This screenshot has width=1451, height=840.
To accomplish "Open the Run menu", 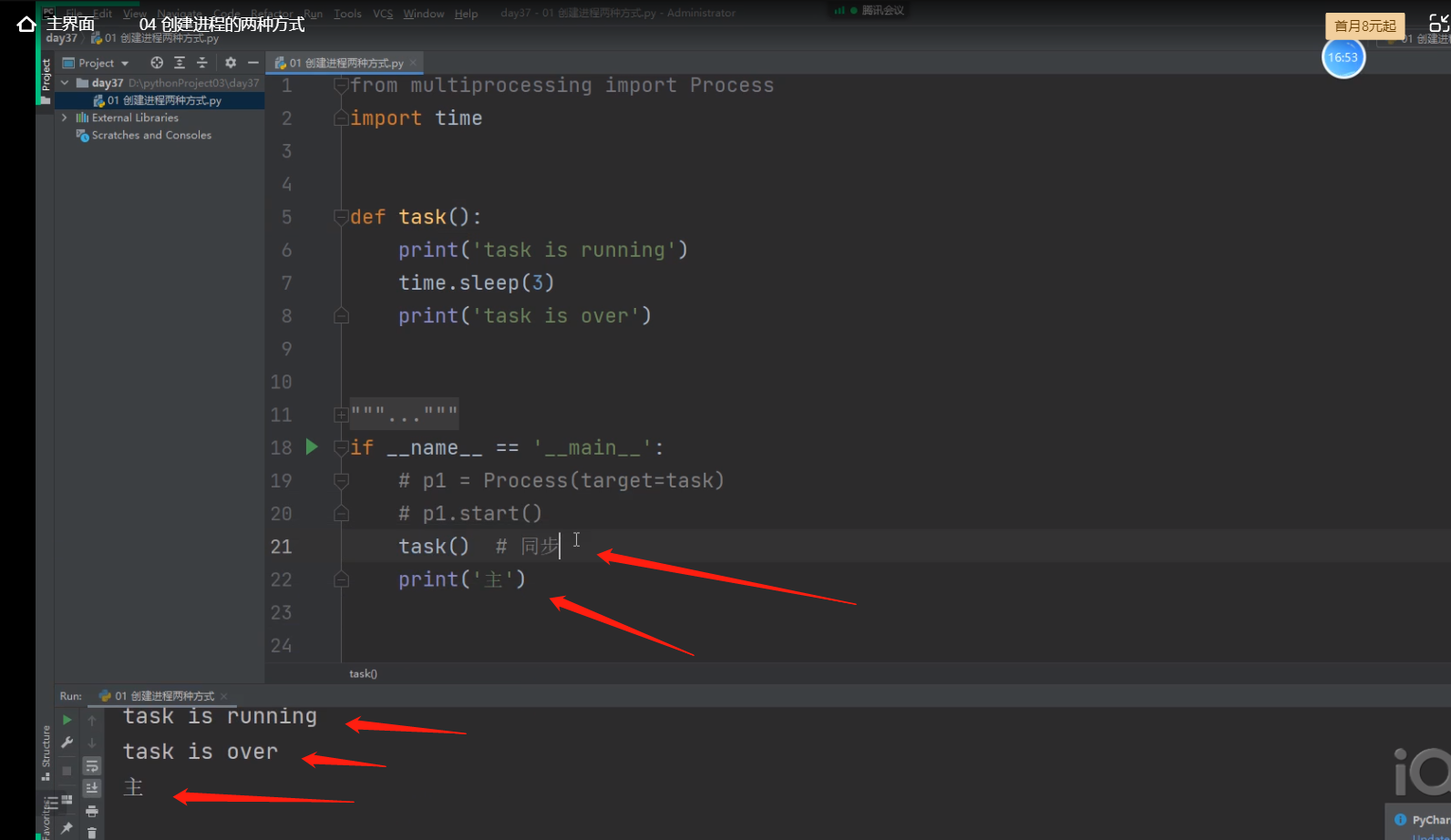I will coord(314,14).
